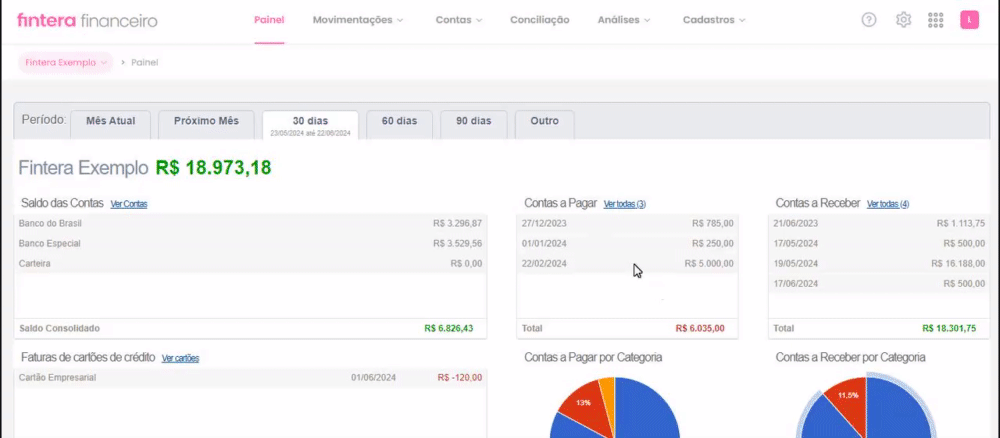Open the pink user avatar menu
Viewport: 1000px width, 438px height.
point(969,20)
